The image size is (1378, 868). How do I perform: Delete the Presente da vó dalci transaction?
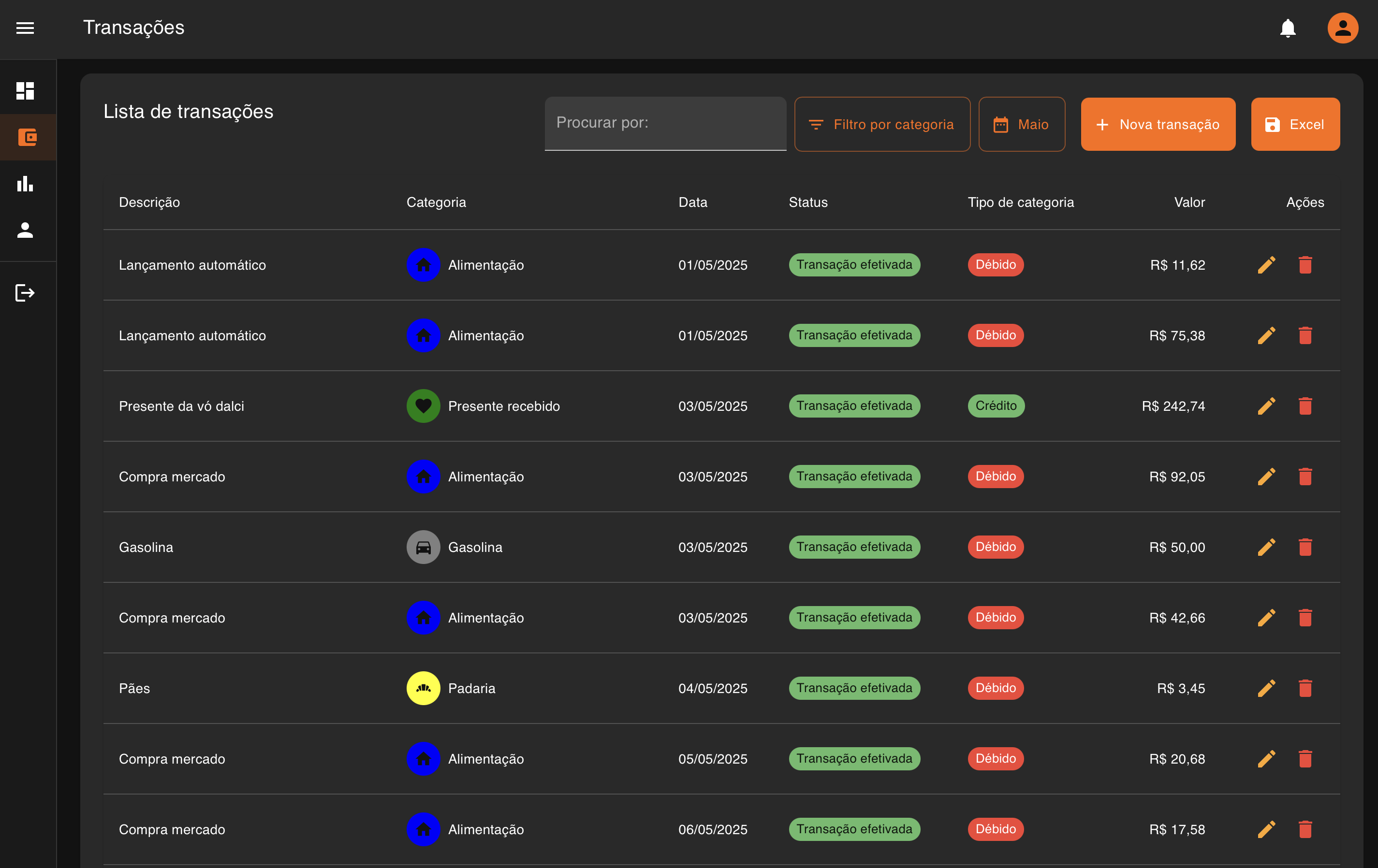1305,406
